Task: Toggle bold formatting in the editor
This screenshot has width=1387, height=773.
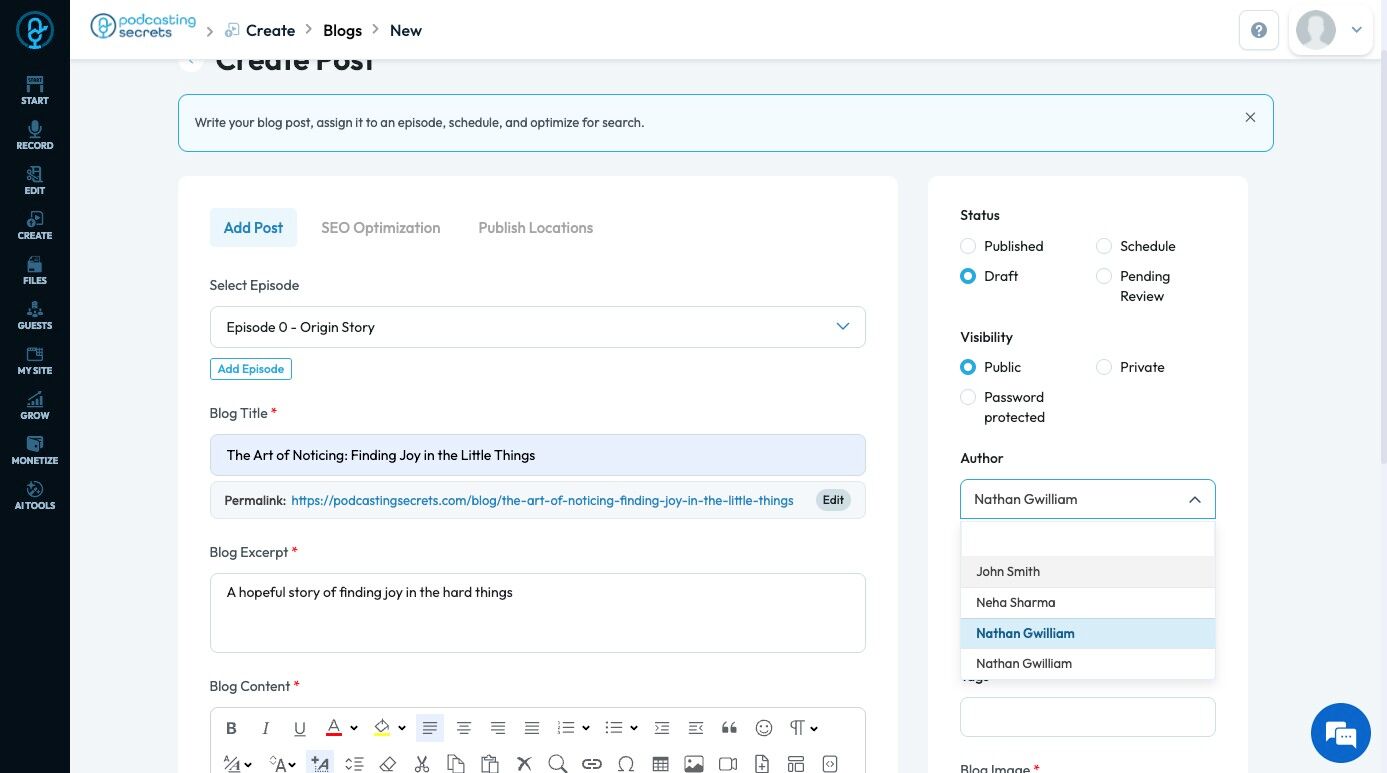Action: [x=231, y=728]
